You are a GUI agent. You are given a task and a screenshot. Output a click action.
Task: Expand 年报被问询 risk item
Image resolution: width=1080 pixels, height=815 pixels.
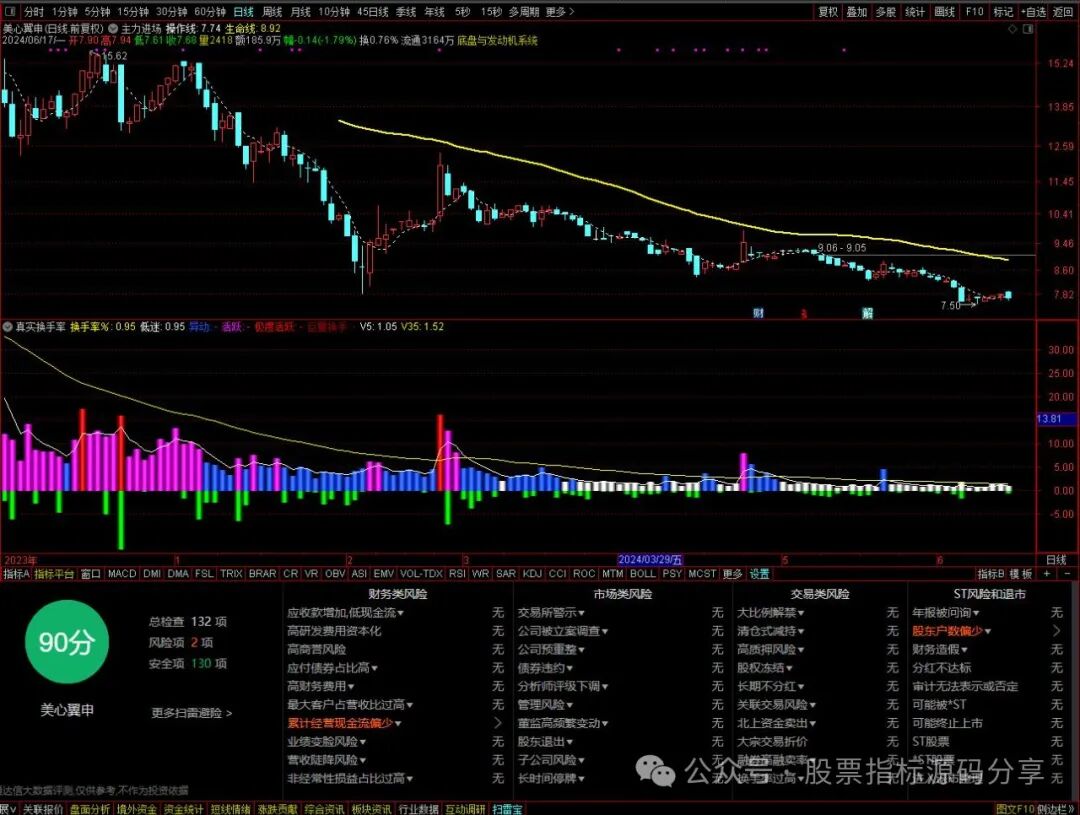tap(945, 612)
